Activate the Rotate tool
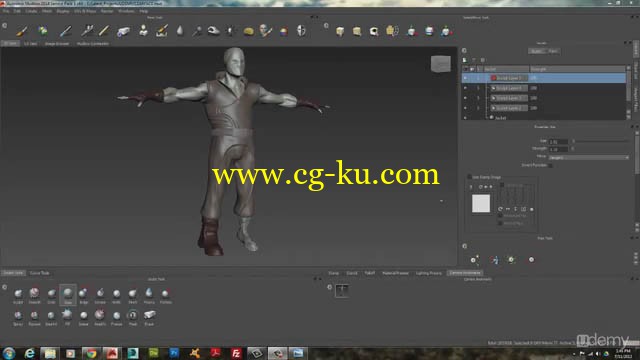This screenshot has height=360, width=640. [x=429, y=31]
